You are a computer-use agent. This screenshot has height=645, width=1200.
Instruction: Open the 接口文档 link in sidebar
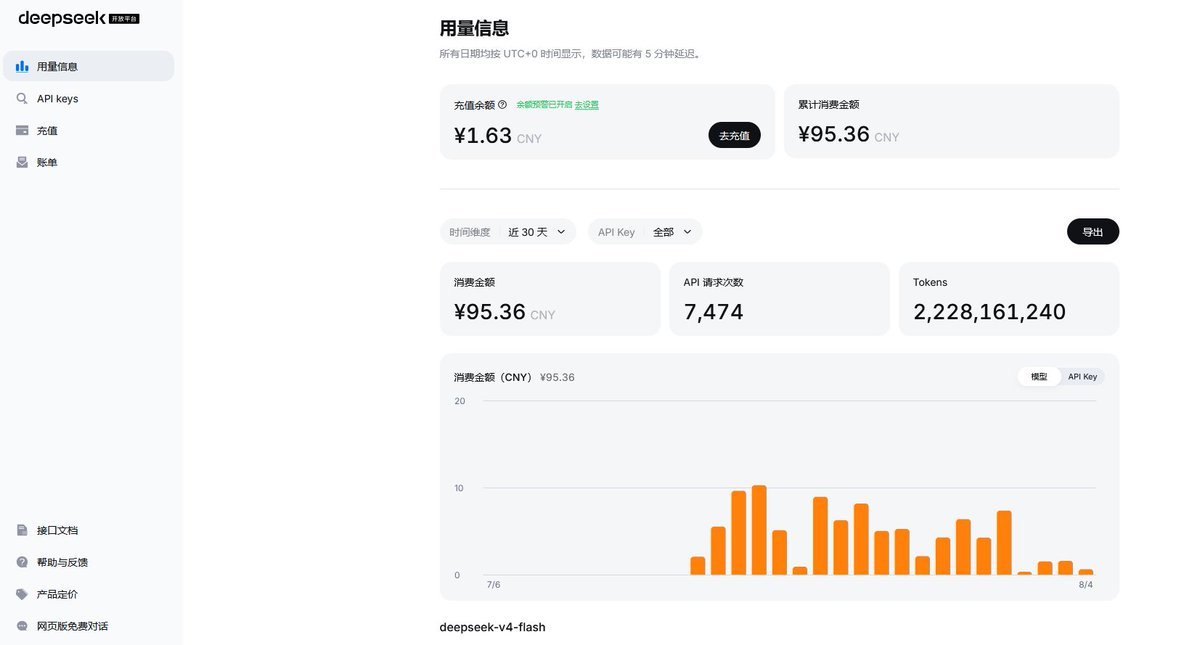pos(89,530)
